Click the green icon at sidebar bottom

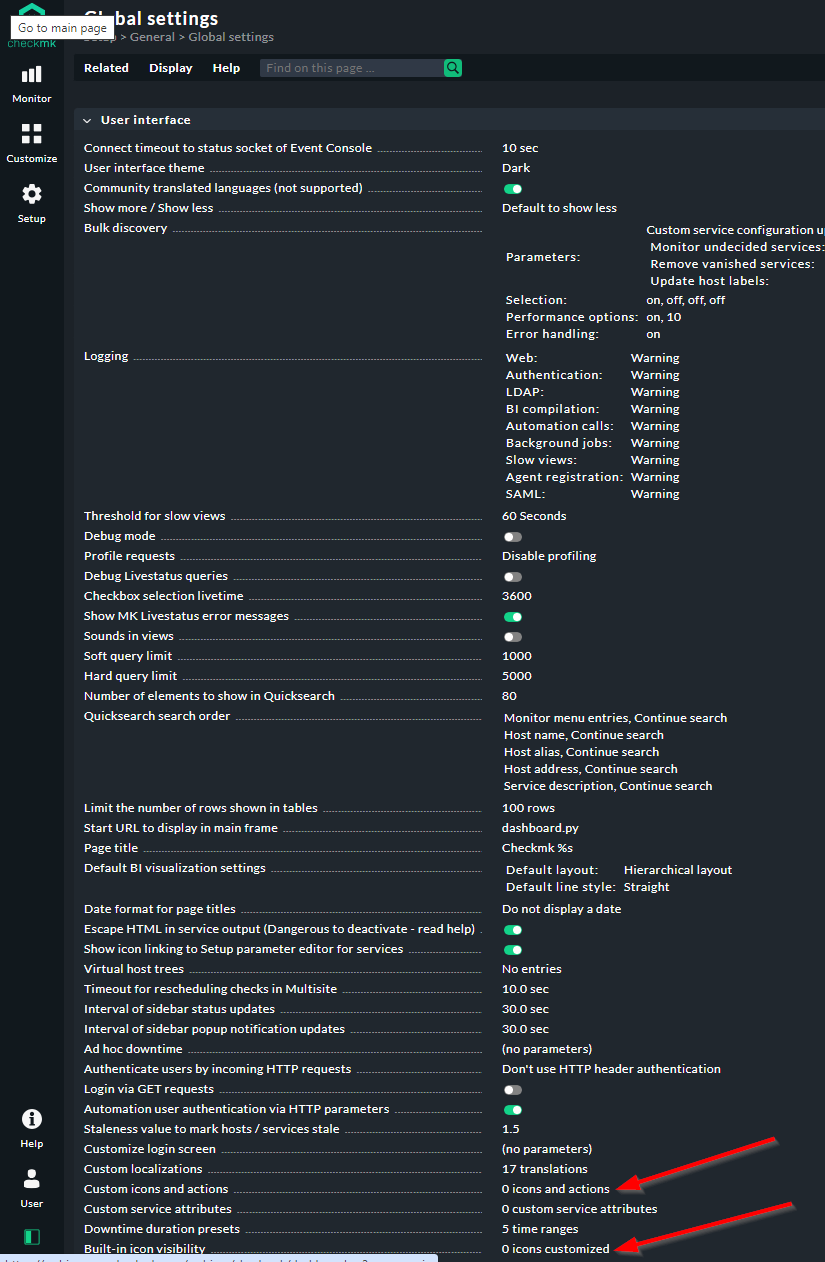pos(31,1237)
